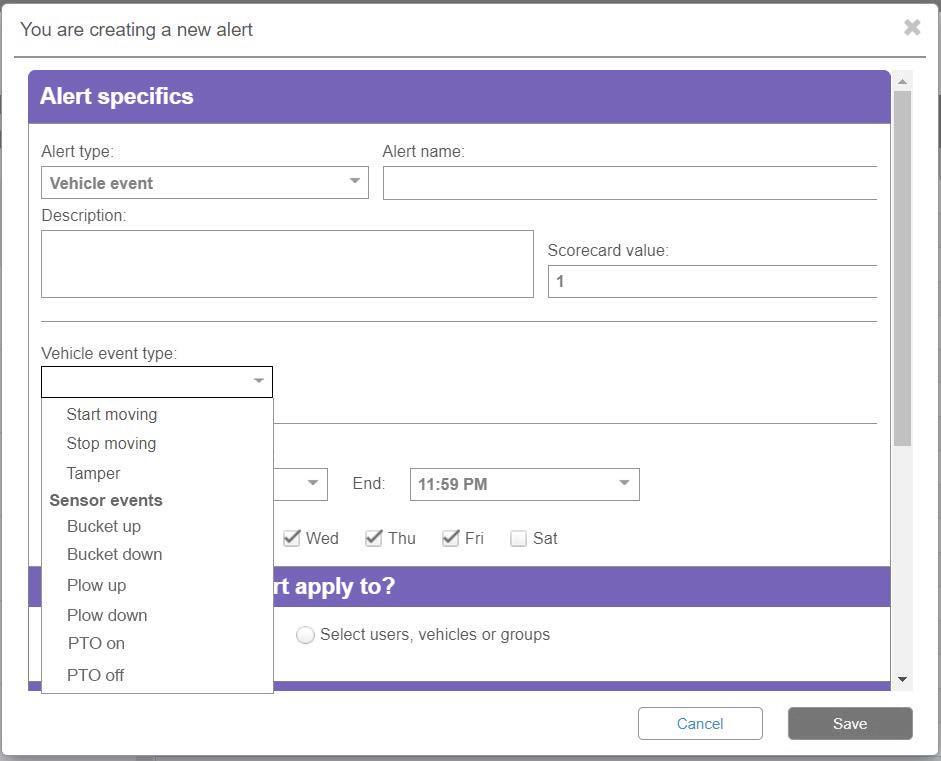Choose Select users, vehicles or groups option
Image resolution: width=941 pixels, height=761 pixels.
pyautogui.click(x=306, y=635)
